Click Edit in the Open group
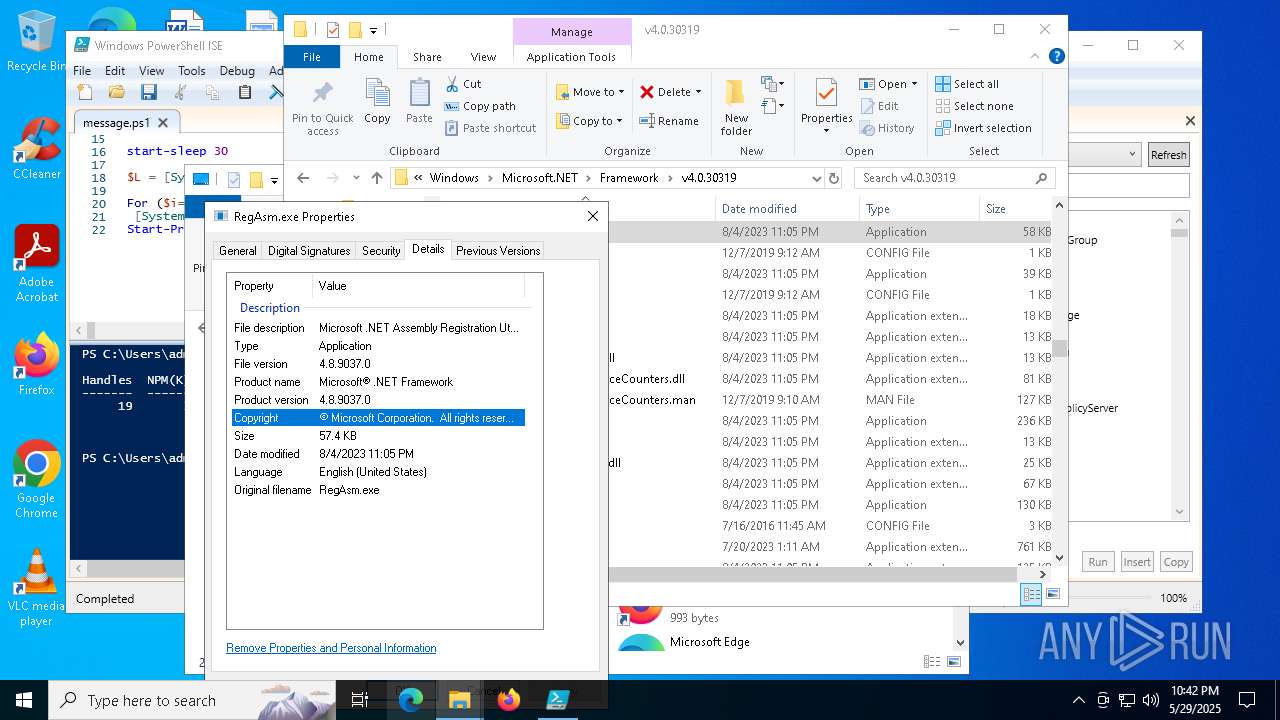 pos(879,106)
